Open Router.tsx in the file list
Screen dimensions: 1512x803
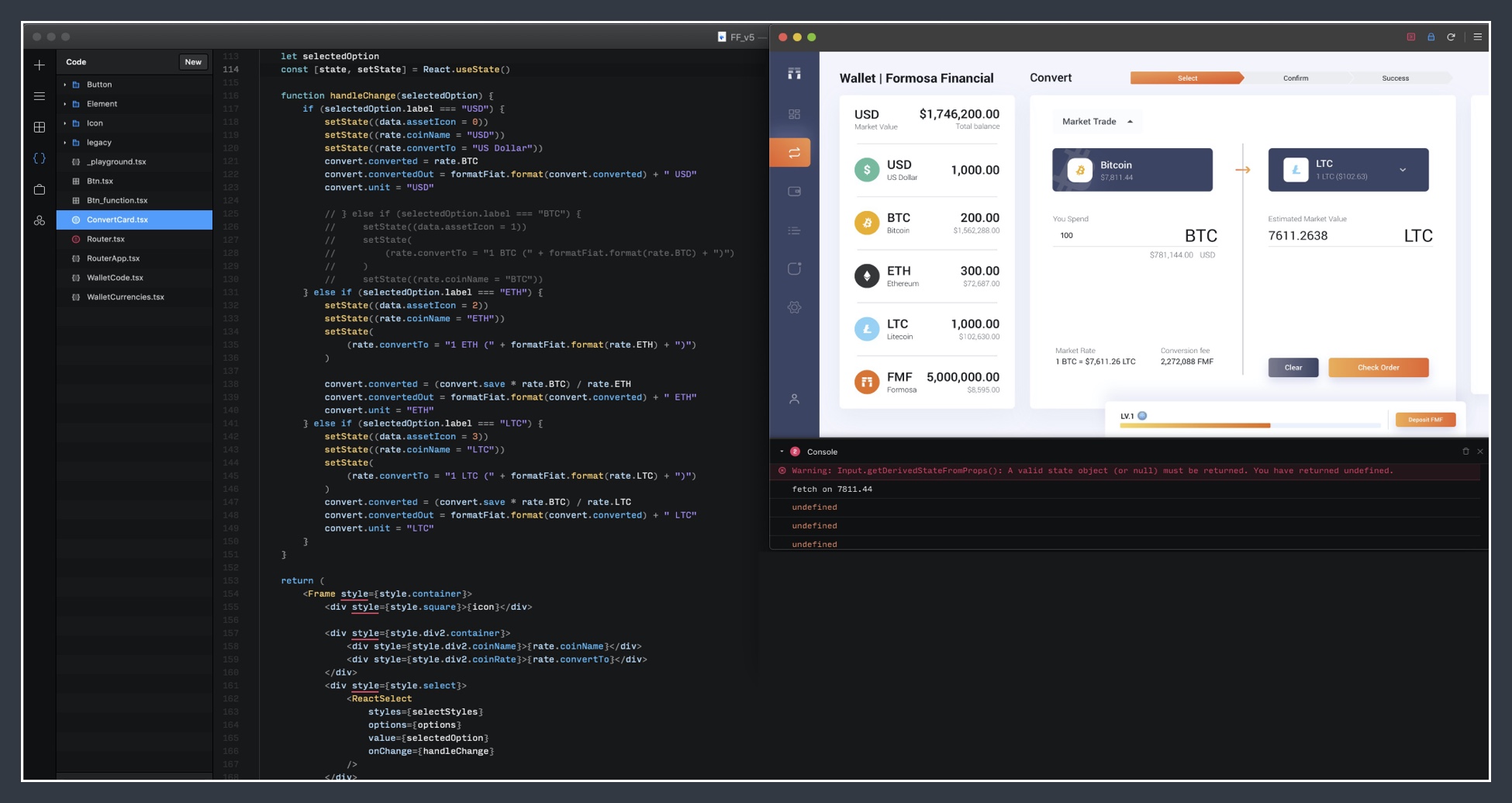(x=105, y=239)
